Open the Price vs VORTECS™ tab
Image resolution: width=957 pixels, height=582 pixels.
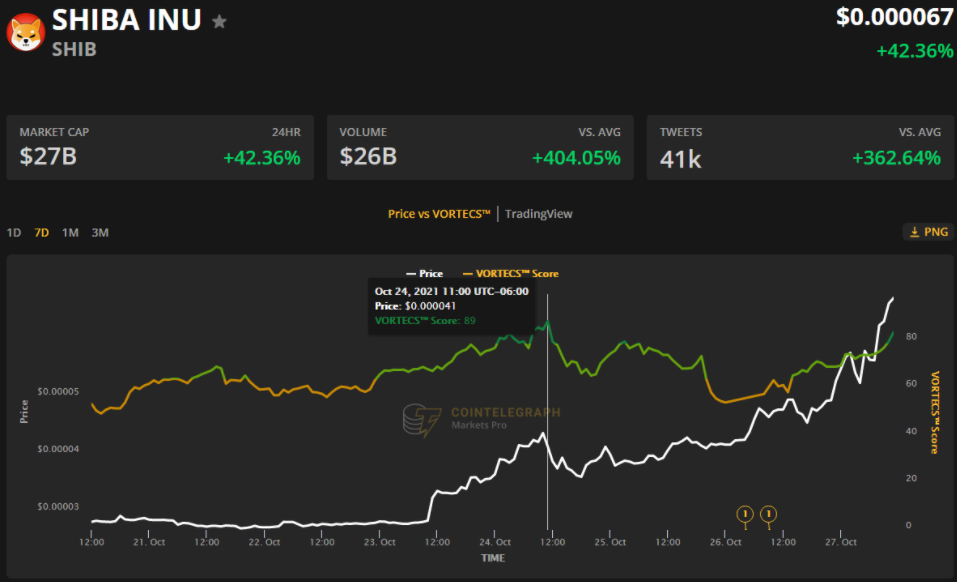point(439,214)
